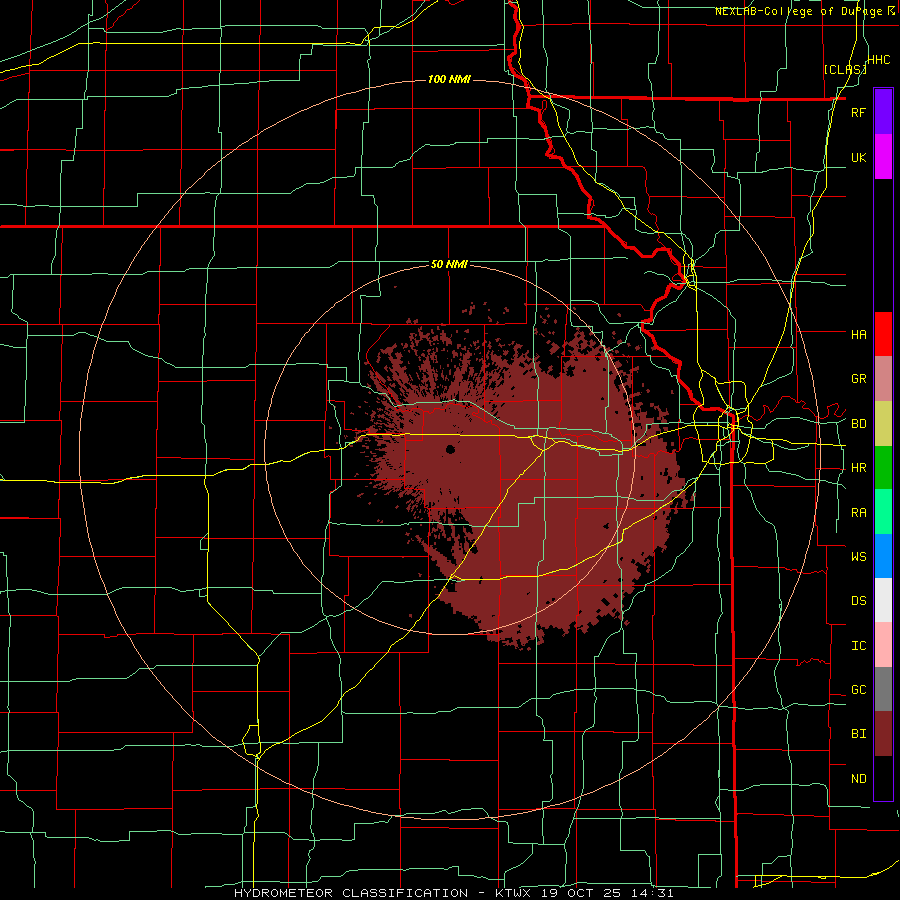Click the HA legend label
This screenshot has height=900, width=900.
tap(858, 335)
